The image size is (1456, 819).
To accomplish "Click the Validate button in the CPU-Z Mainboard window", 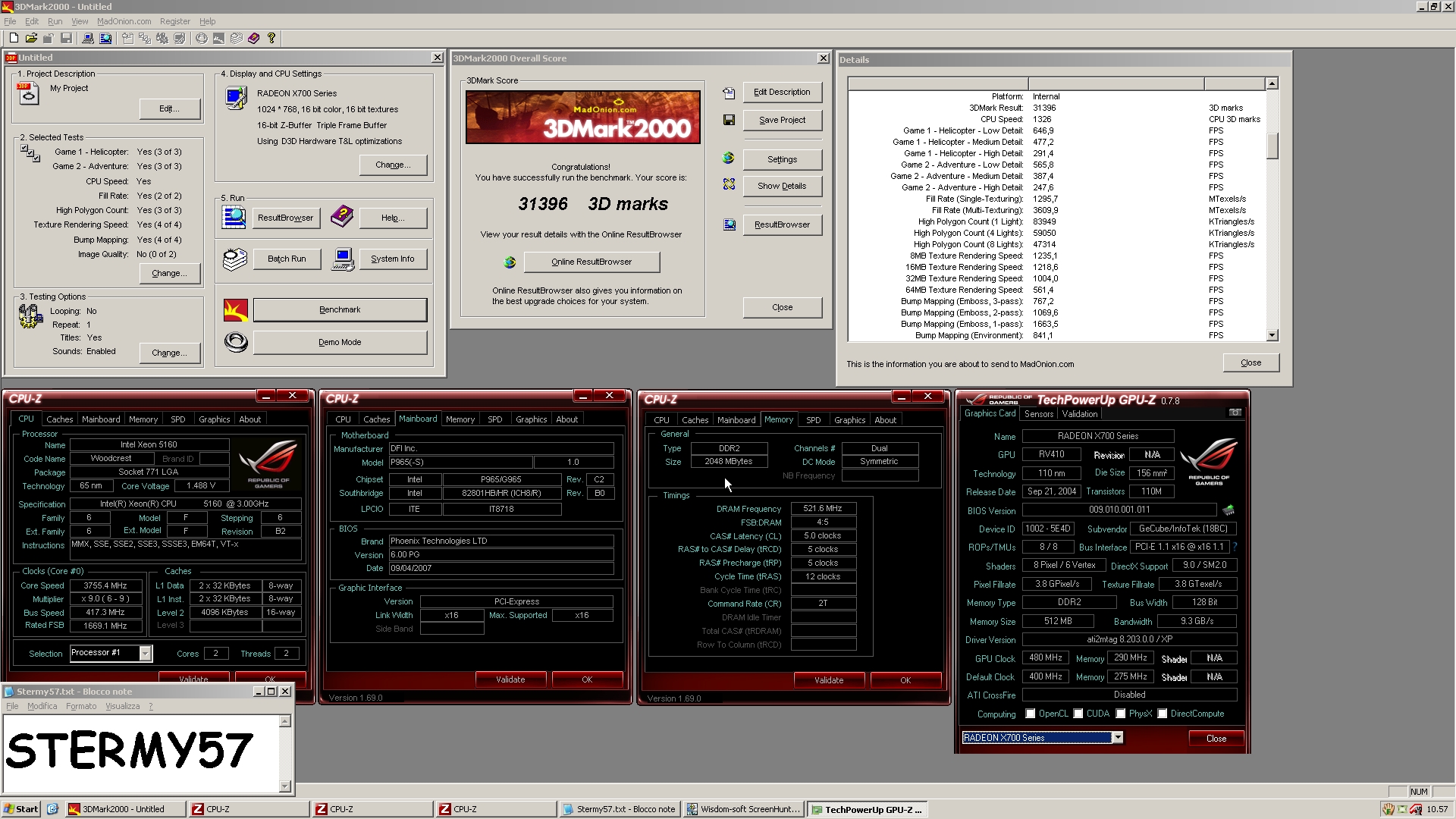I will (510, 679).
